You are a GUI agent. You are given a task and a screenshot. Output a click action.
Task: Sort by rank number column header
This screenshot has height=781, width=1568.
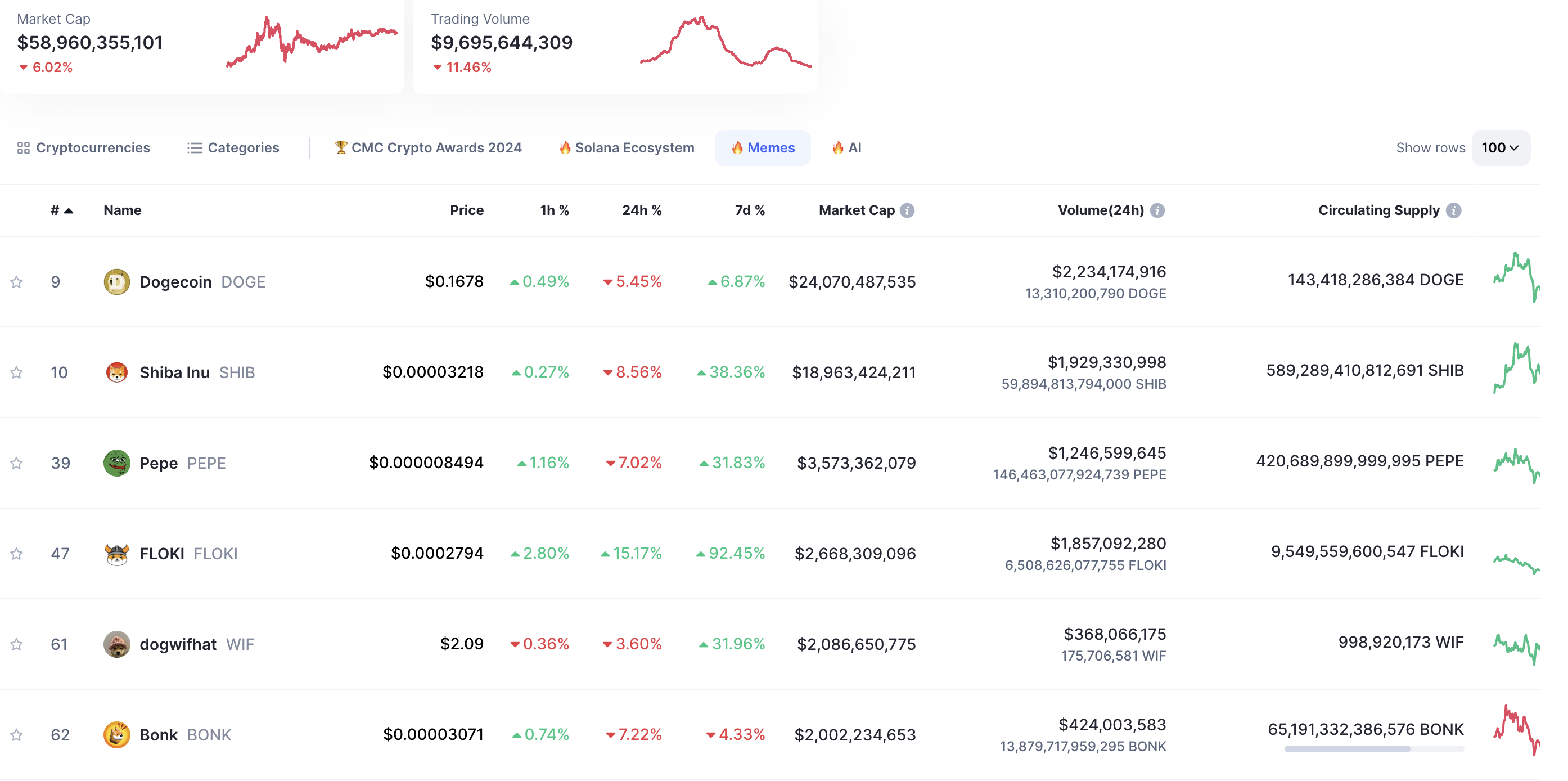click(x=61, y=210)
